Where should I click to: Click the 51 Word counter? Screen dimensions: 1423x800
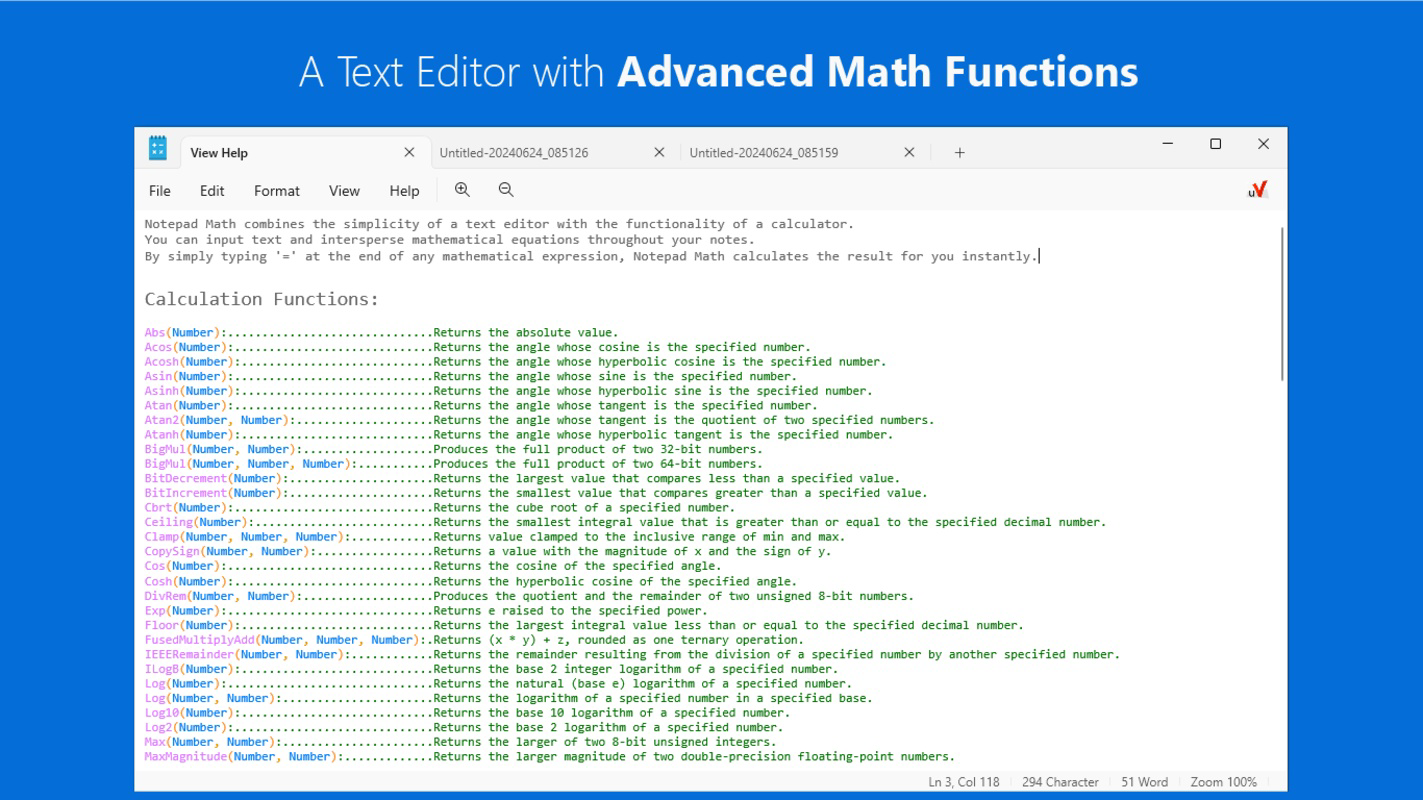pos(1146,782)
